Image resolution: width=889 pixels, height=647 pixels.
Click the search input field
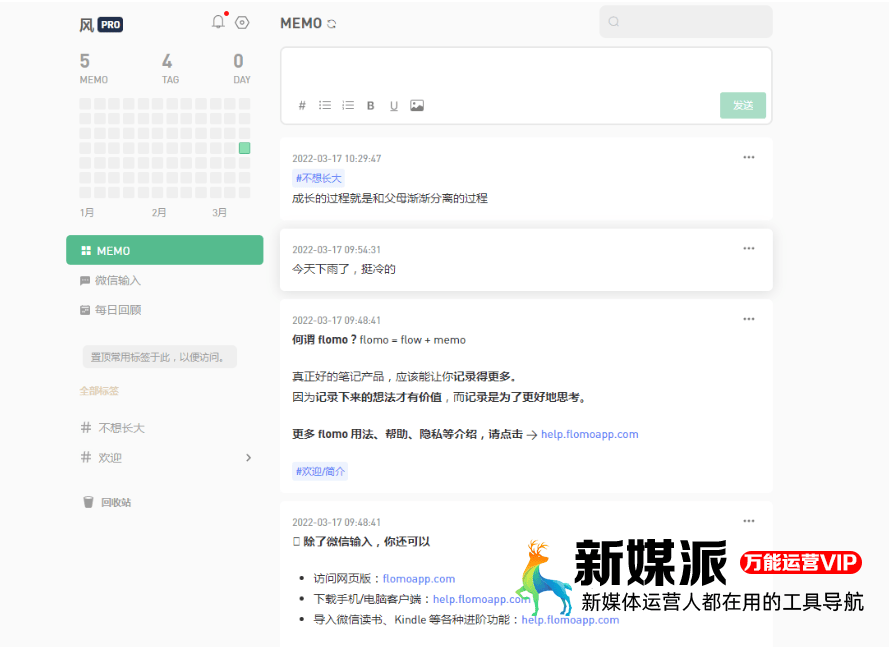coord(685,21)
